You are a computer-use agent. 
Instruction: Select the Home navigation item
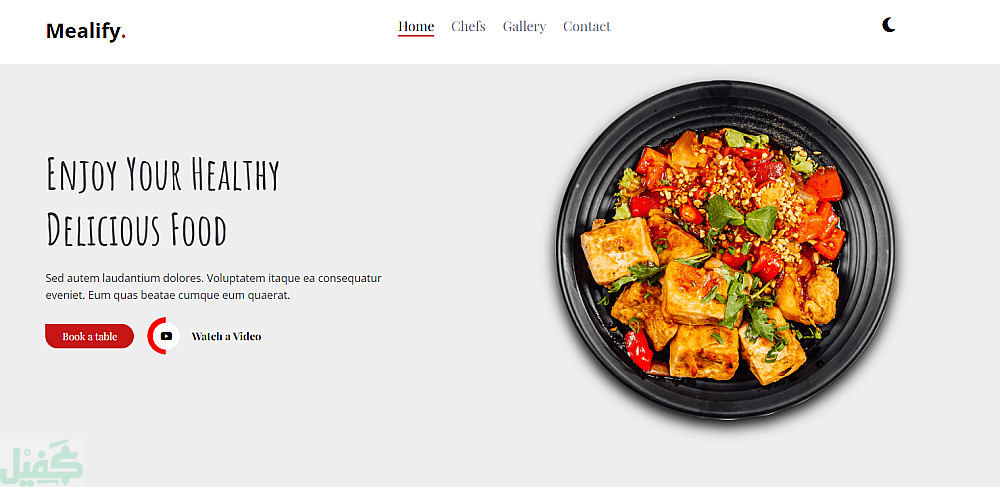click(416, 26)
